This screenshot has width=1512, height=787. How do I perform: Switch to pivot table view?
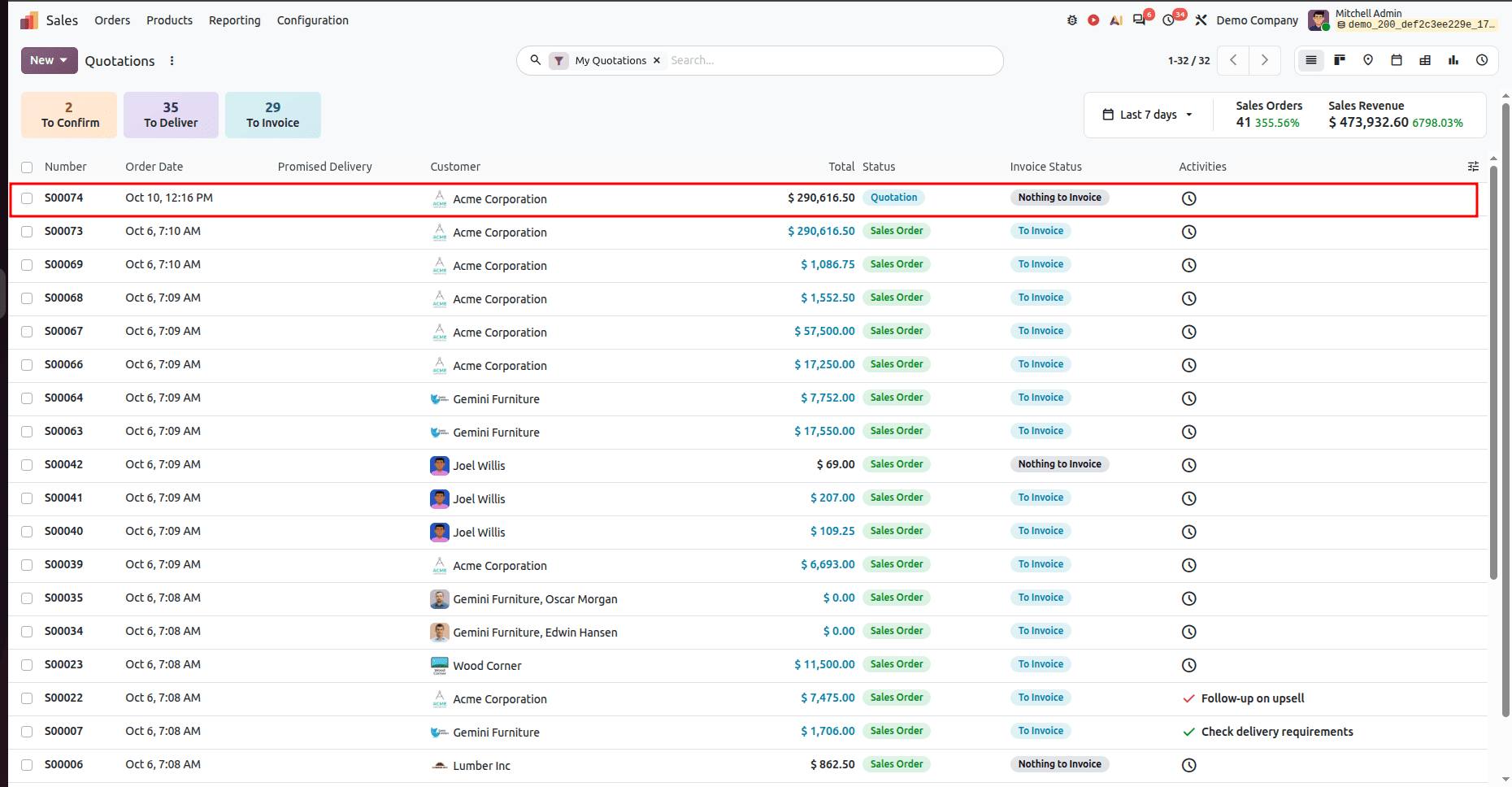click(x=1425, y=60)
